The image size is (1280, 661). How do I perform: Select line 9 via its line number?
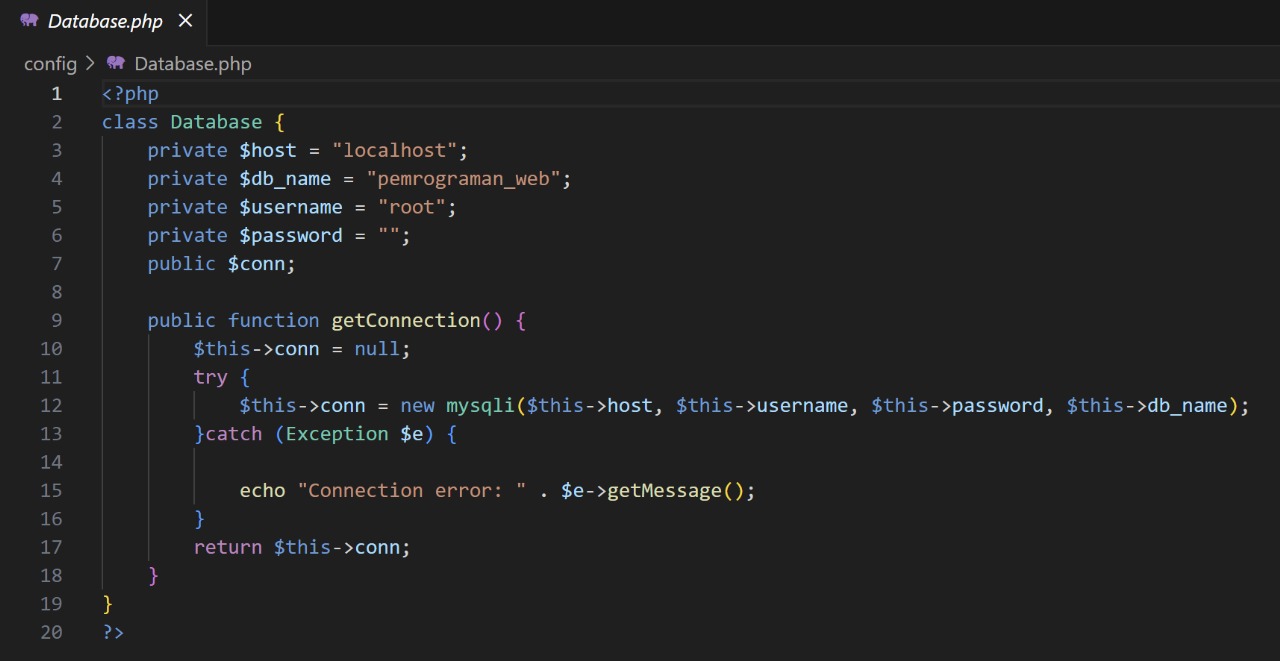56,321
